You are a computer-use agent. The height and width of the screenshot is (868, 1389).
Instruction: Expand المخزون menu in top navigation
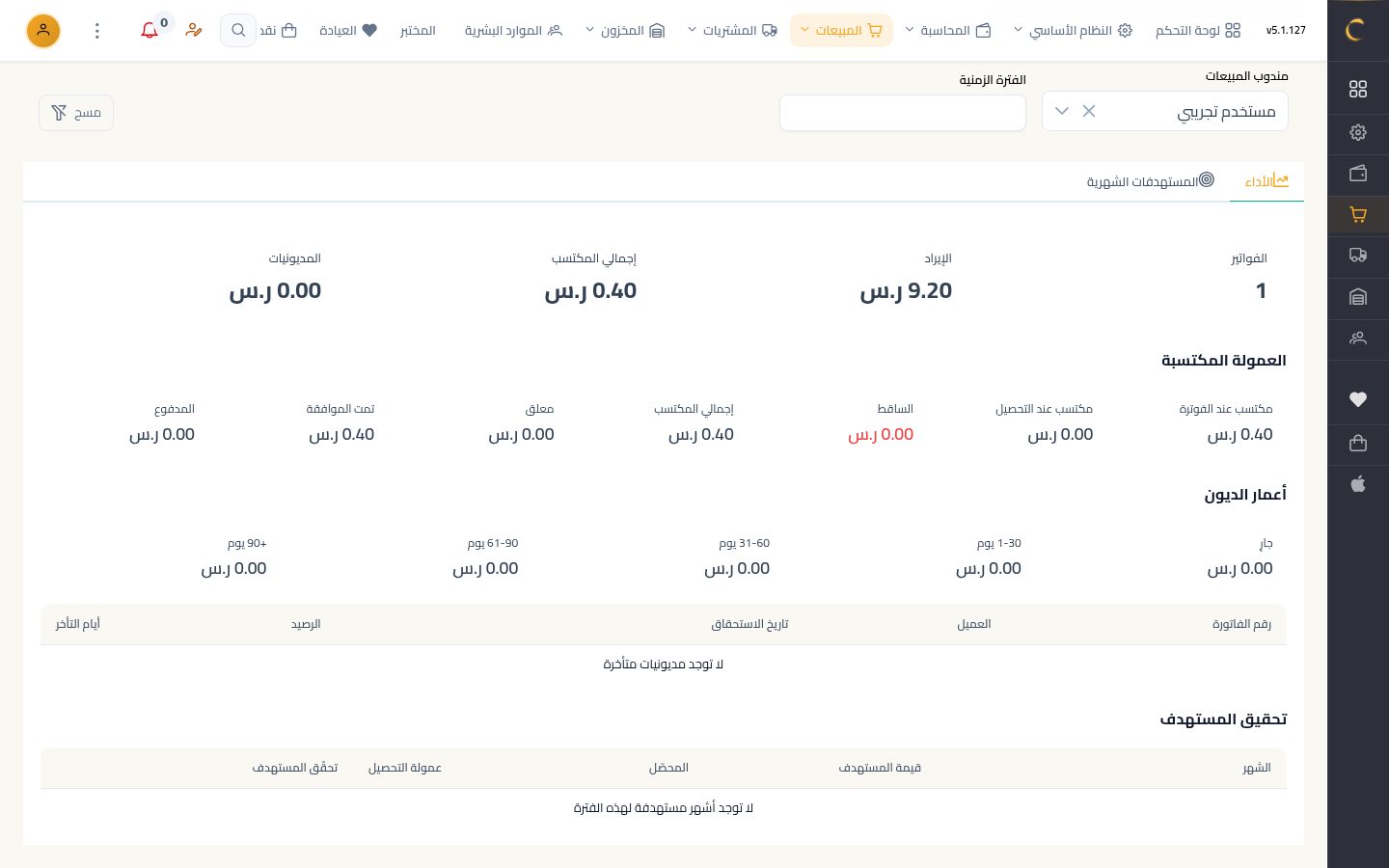(625, 31)
